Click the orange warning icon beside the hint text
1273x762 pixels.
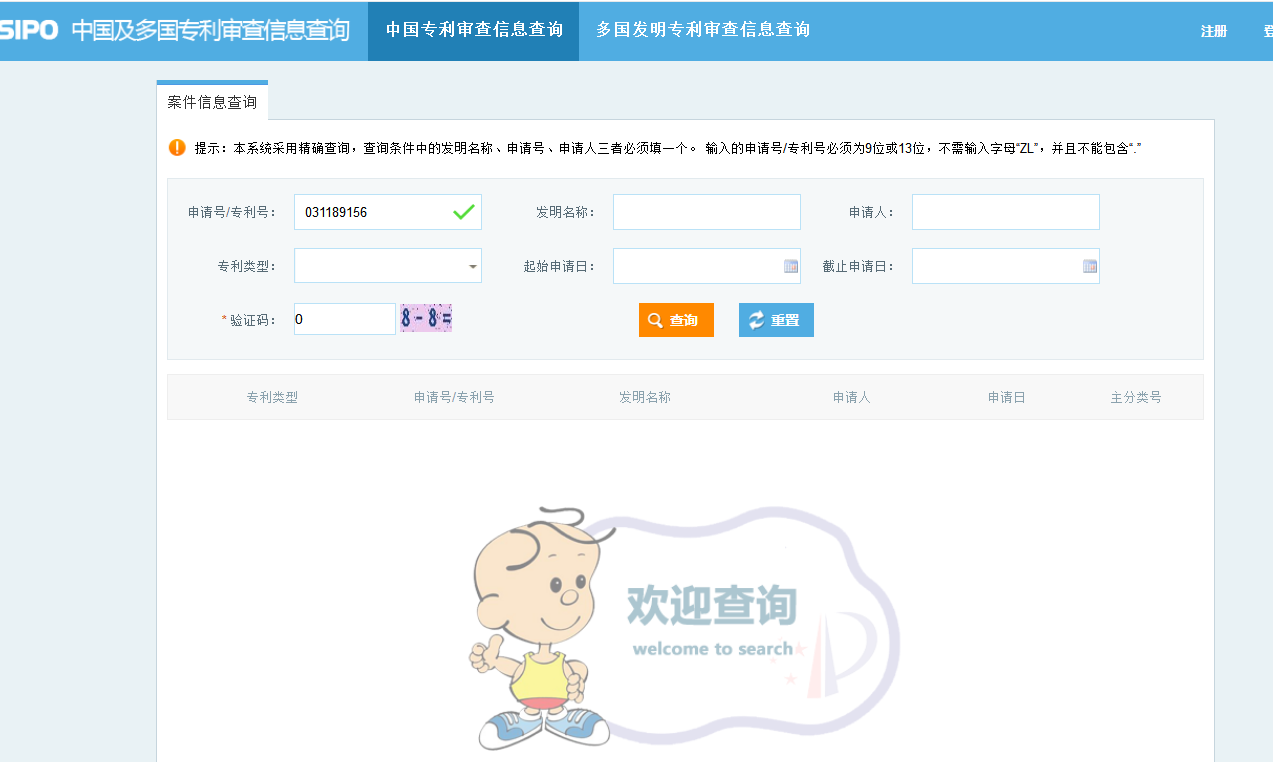[x=177, y=148]
